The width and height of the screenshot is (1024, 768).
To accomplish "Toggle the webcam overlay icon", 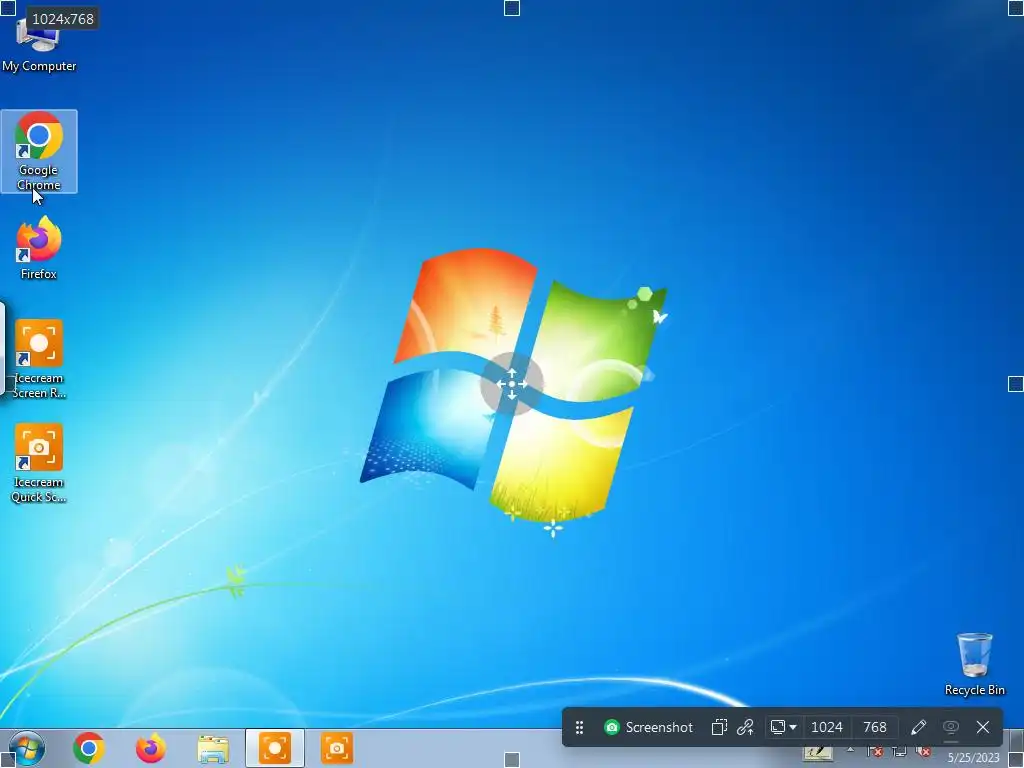I will click(x=951, y=727).
